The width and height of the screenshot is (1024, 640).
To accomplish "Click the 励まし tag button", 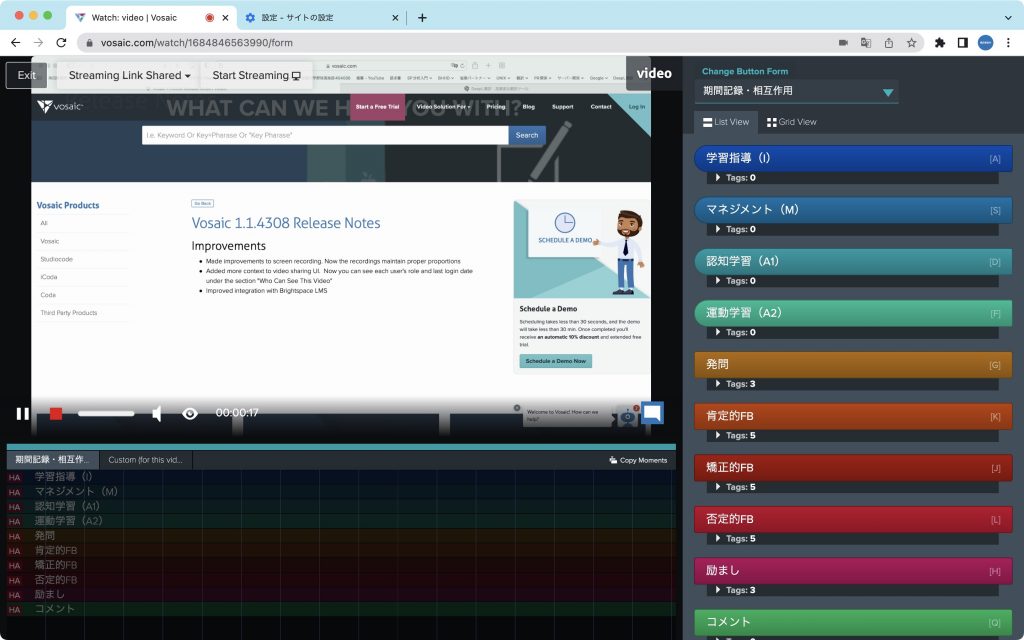I will [853, 571].
